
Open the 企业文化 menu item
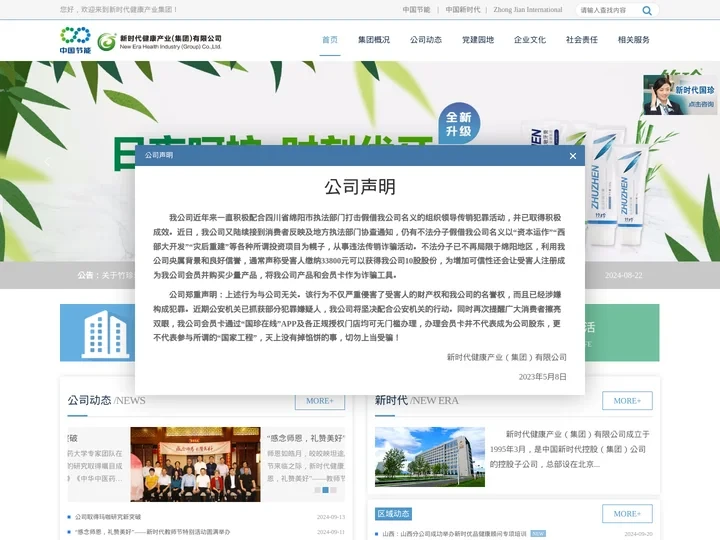click(529, 40)
